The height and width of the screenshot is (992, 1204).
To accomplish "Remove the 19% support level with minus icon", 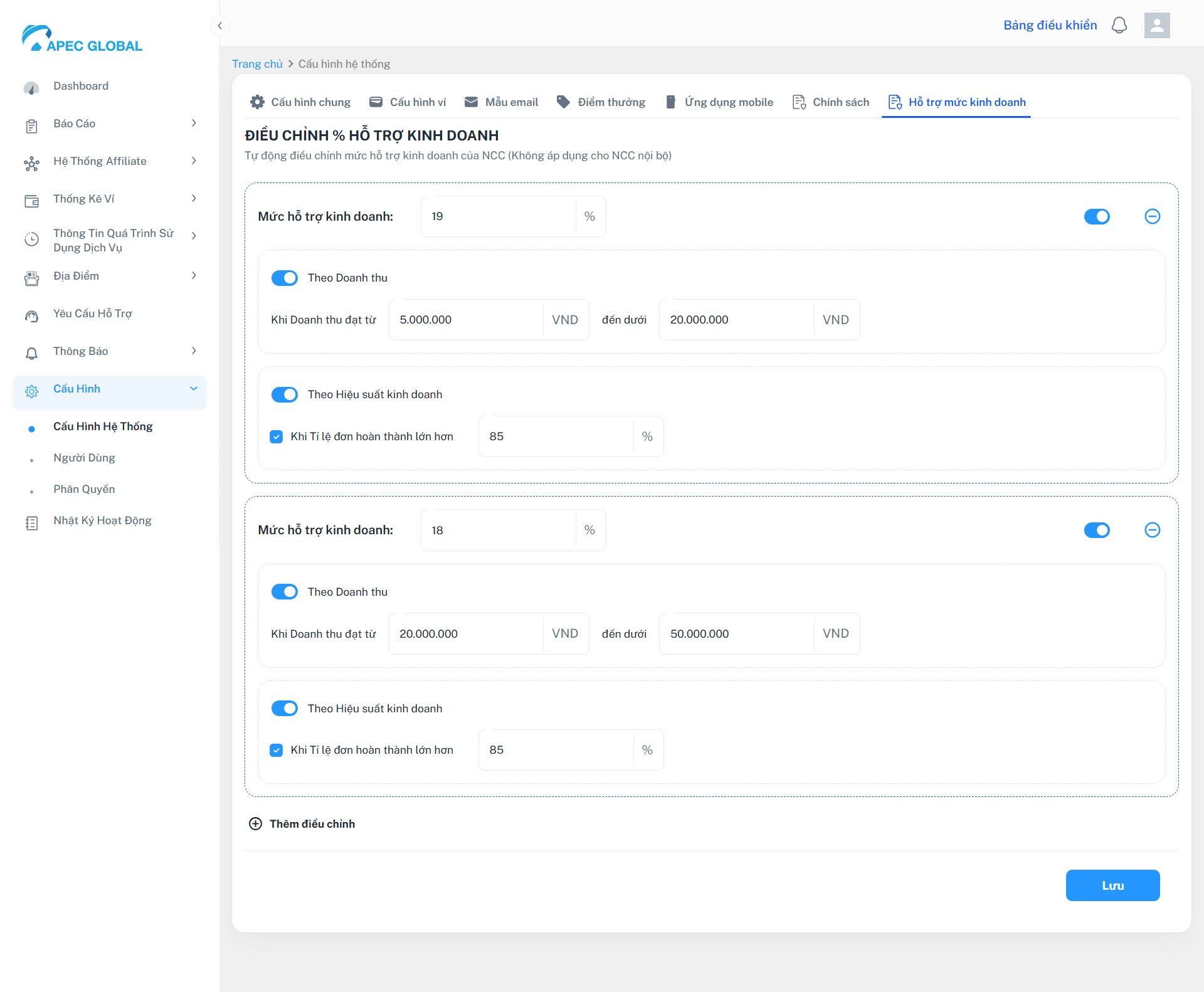I will click(1152, 216).
